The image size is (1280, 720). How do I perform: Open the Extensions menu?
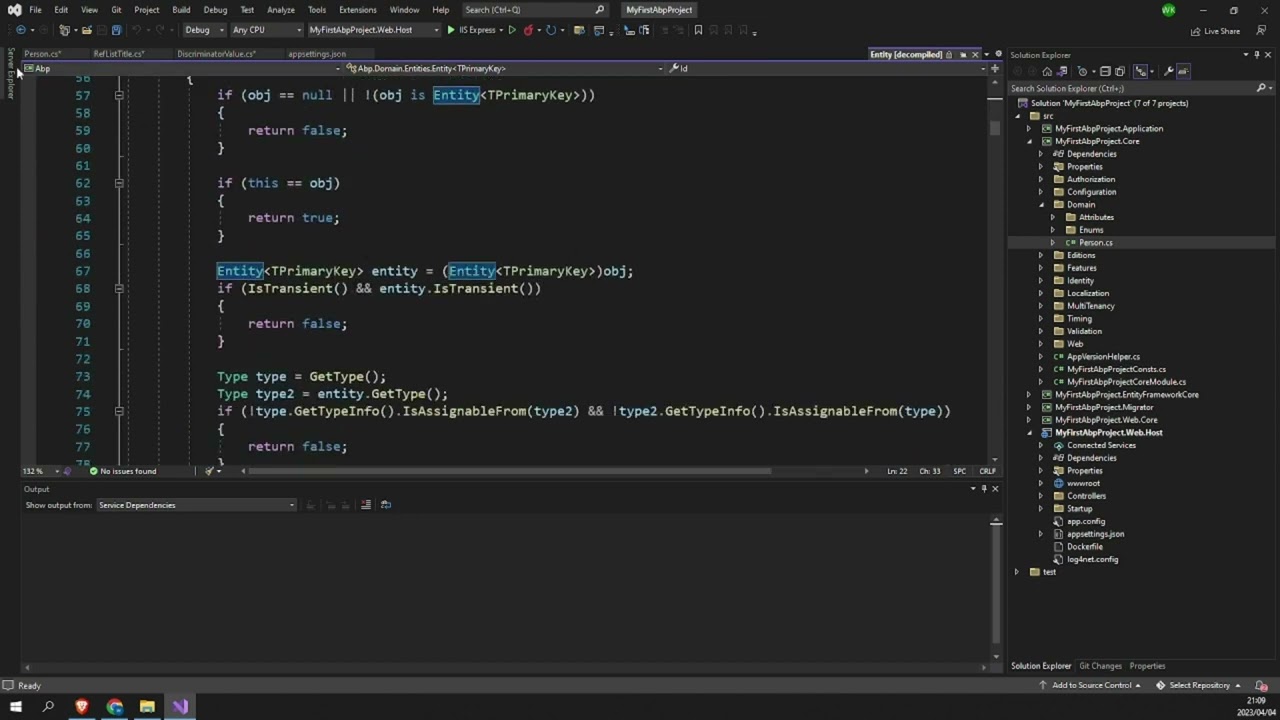tap(357, 10)
